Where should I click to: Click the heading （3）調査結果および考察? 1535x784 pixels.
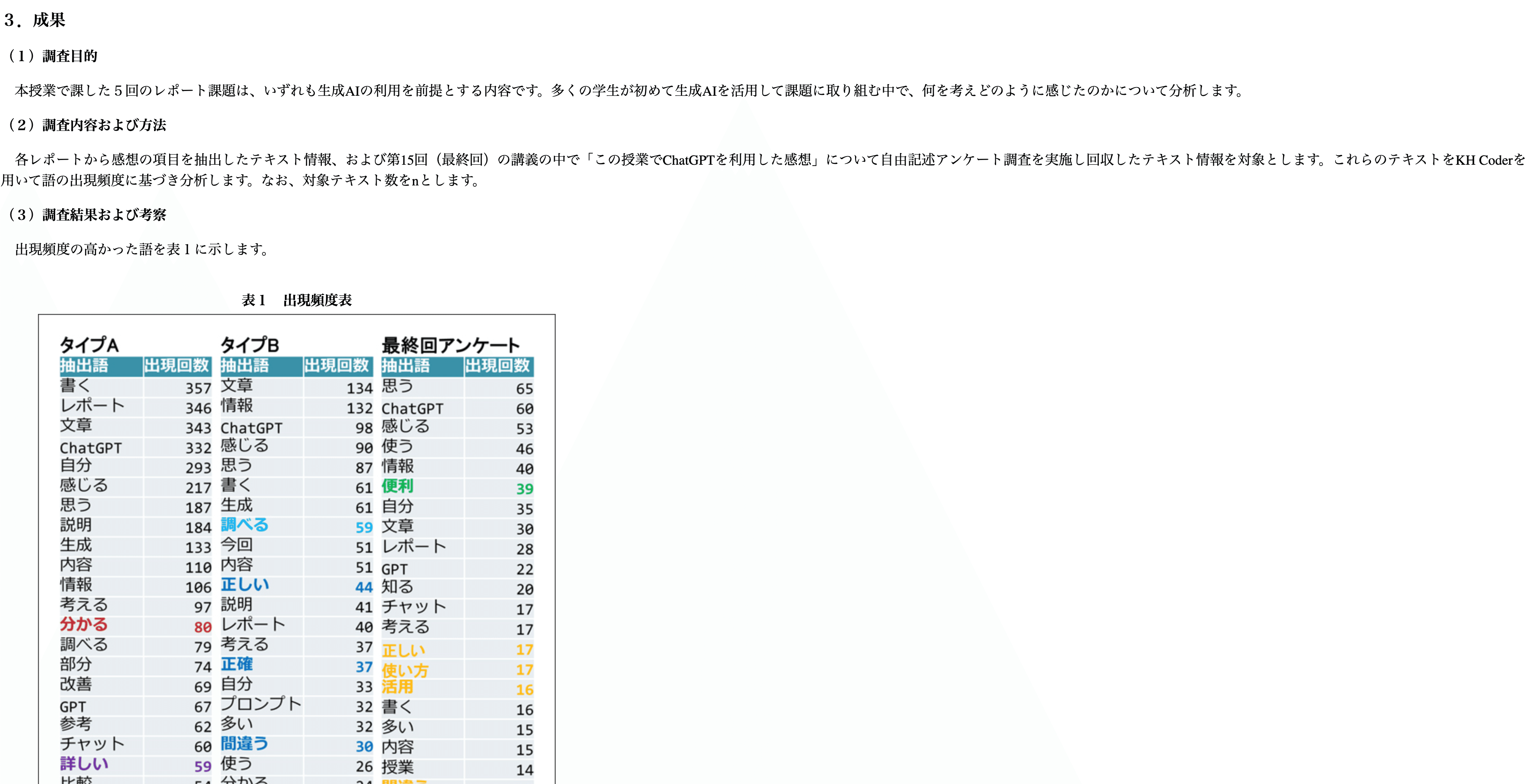point(85,215)
